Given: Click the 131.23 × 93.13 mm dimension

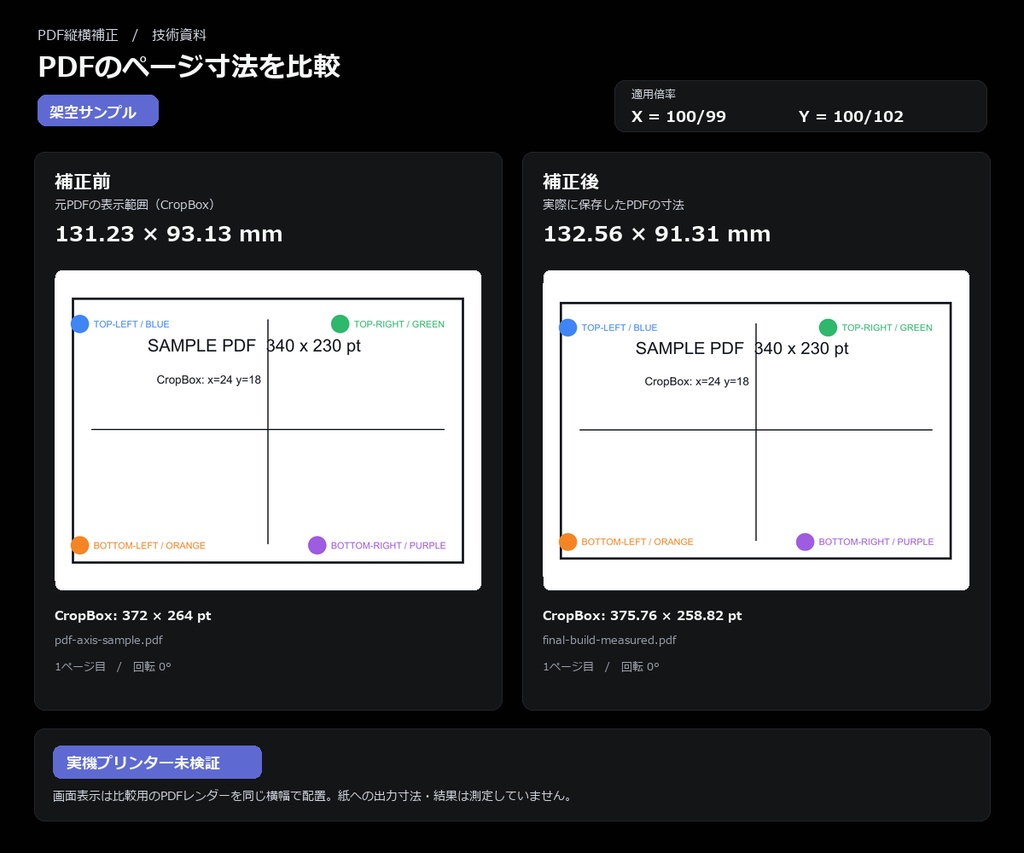Looking at the screenshot, I should (x=168, y=234).
